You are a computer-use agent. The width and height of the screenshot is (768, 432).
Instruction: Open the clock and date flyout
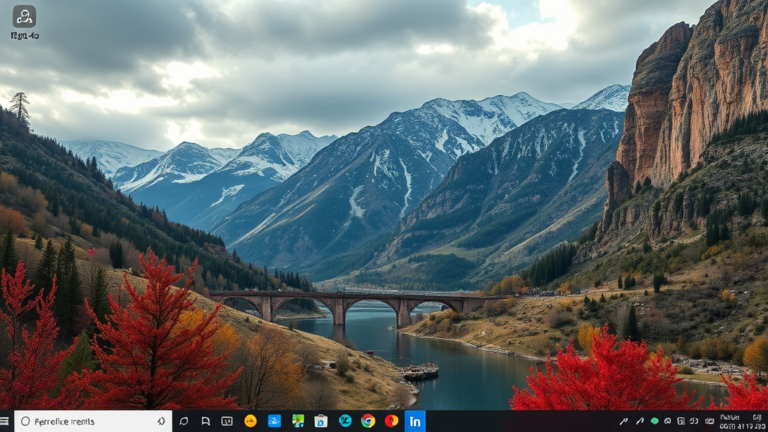743,421
